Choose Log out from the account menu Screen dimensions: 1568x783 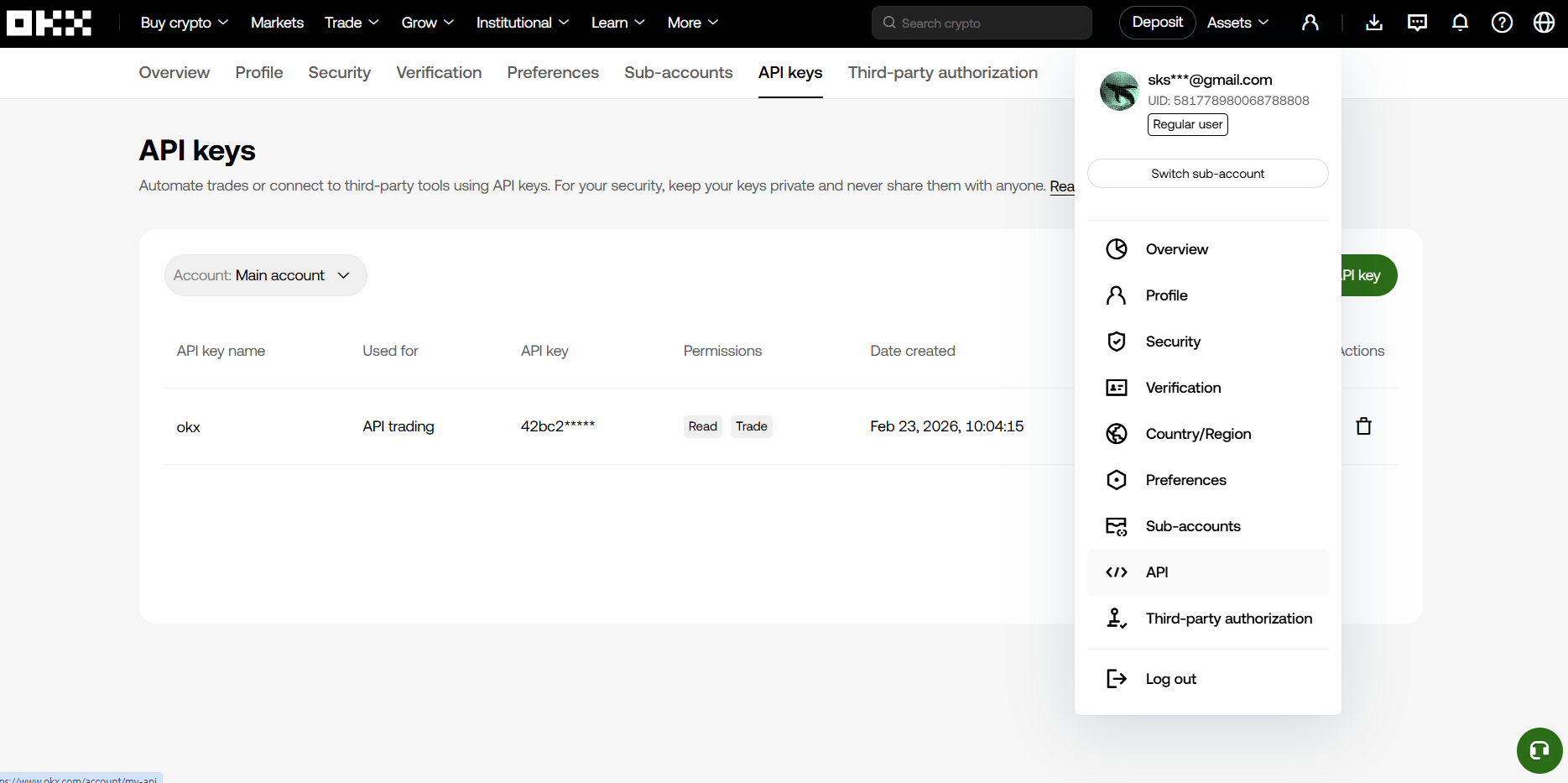pyautogui.click(x=1170, y=679)
